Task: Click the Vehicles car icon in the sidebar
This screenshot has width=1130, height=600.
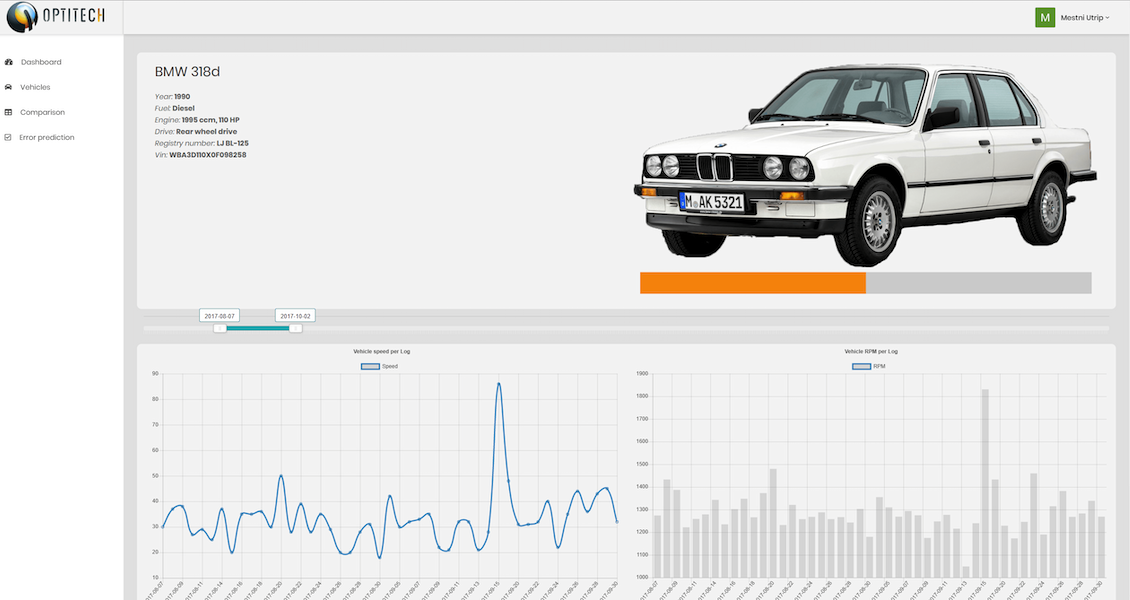Action: [x=9, y=87]
